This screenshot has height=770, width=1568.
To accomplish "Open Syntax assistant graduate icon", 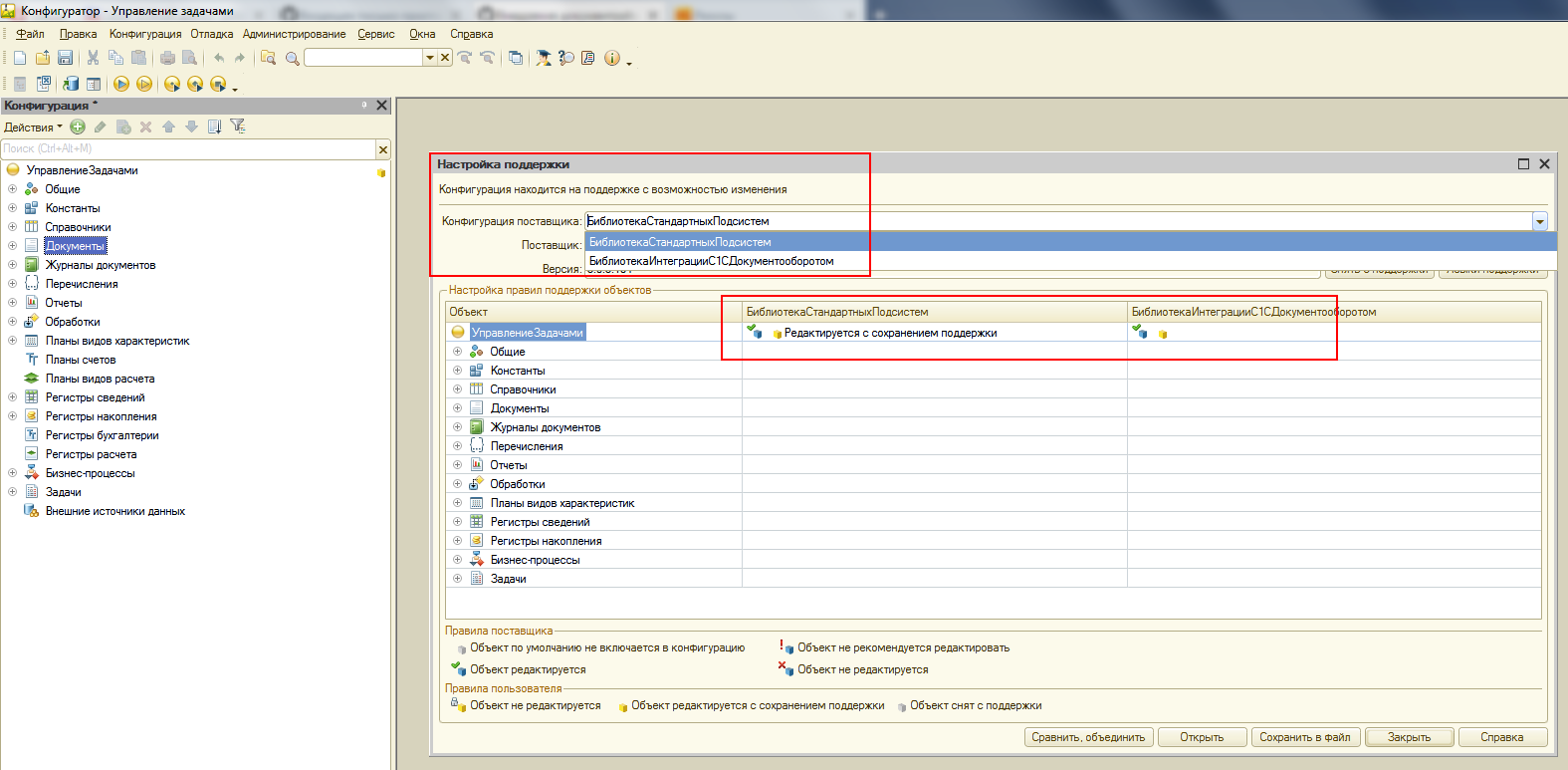I will pyautogui.click(x=543, y=58).
